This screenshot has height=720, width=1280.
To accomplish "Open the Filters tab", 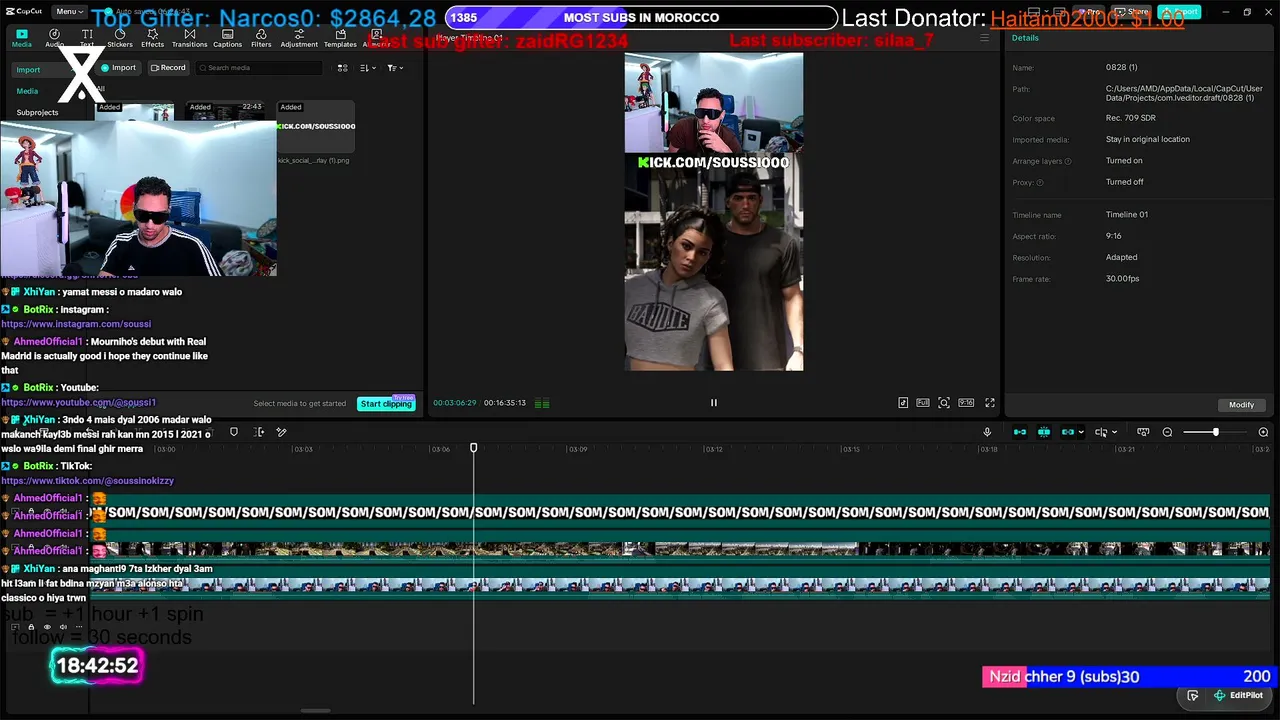I will point(261,38).
